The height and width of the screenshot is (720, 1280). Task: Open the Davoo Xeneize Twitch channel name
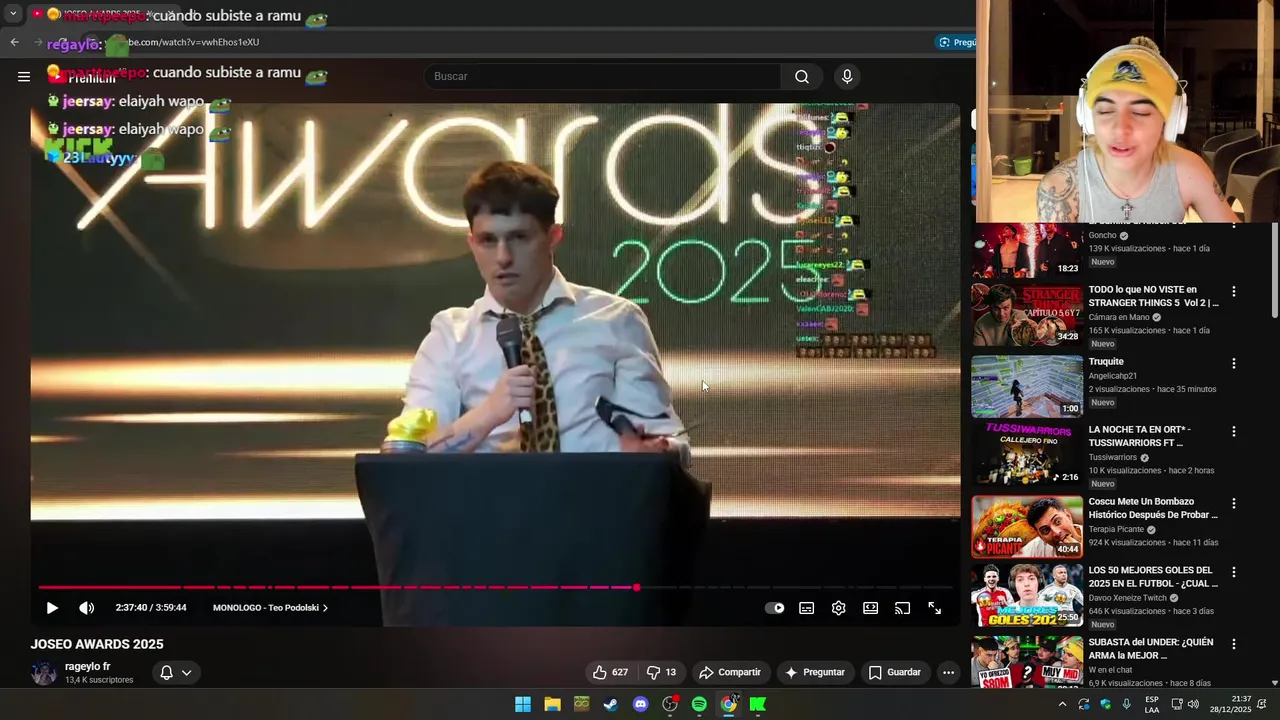[x=1128, y=598]
